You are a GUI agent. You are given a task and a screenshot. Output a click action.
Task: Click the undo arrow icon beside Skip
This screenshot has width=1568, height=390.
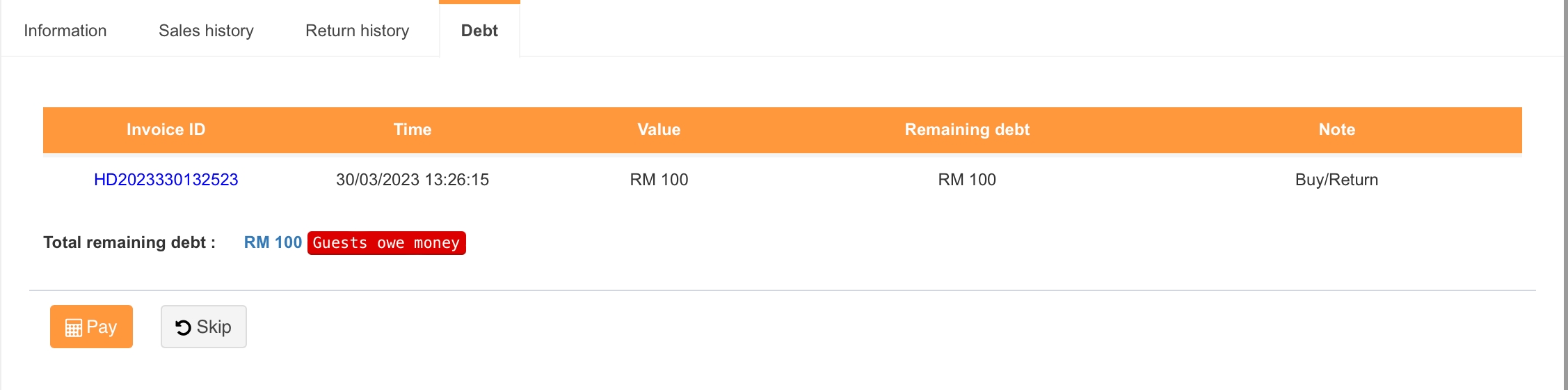tap(183, 327)
